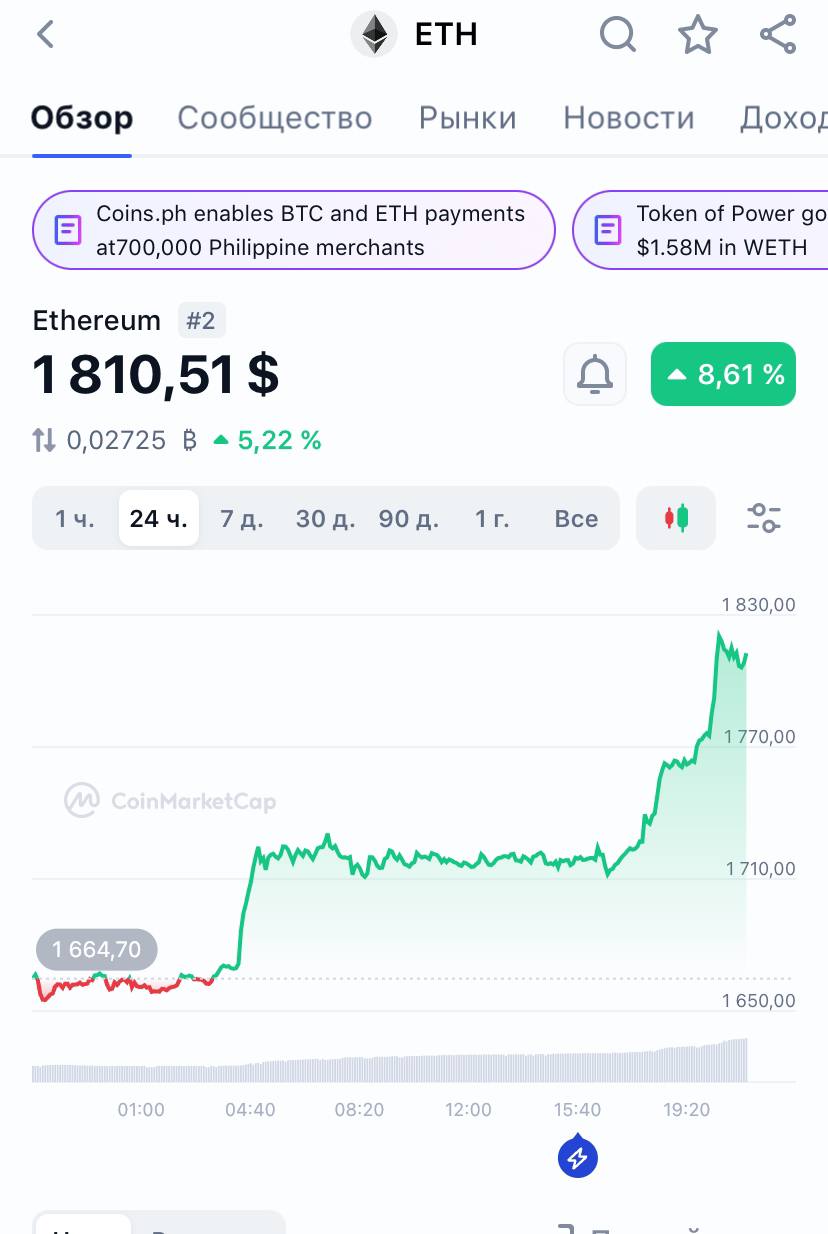Switch to the candlestick chart view
Viewport: 828px width, 1234px height.
click(x=676, y=518)
